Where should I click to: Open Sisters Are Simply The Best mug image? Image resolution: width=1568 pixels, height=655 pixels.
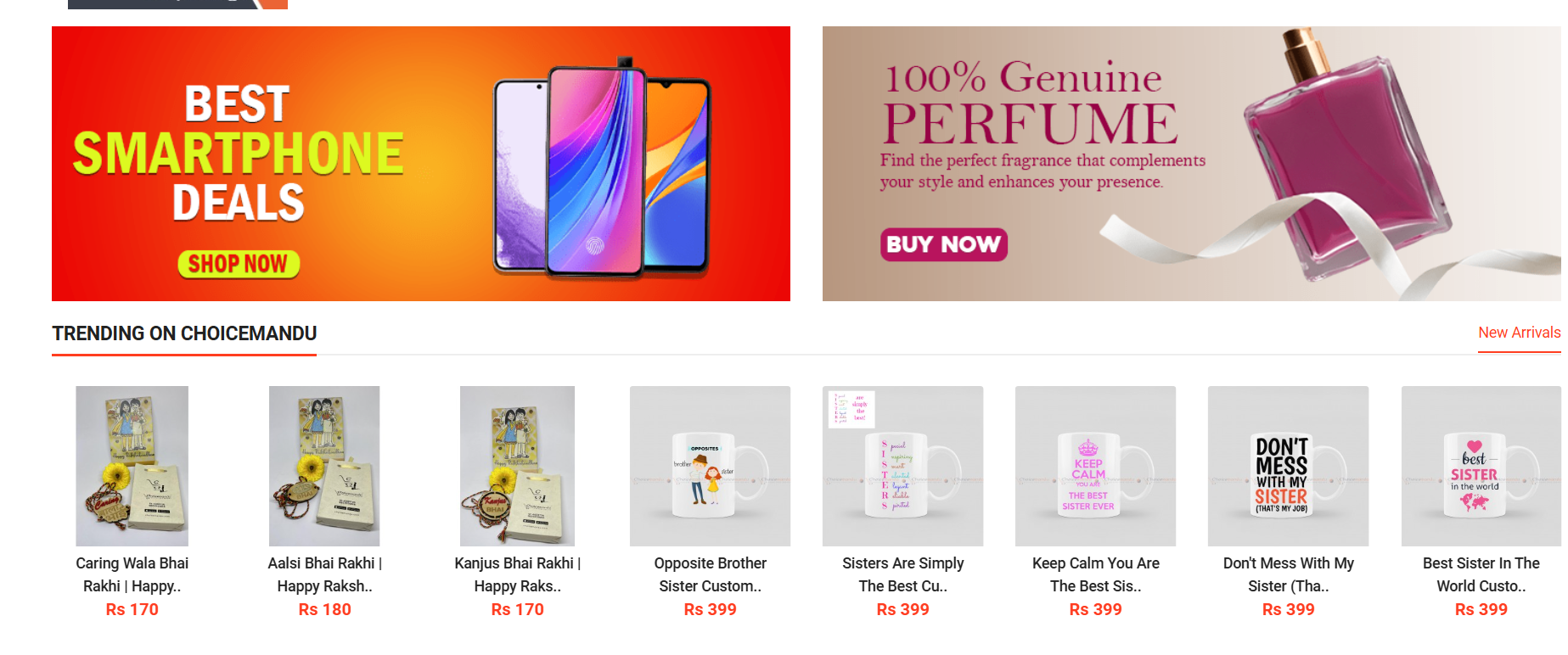point(902,466)
